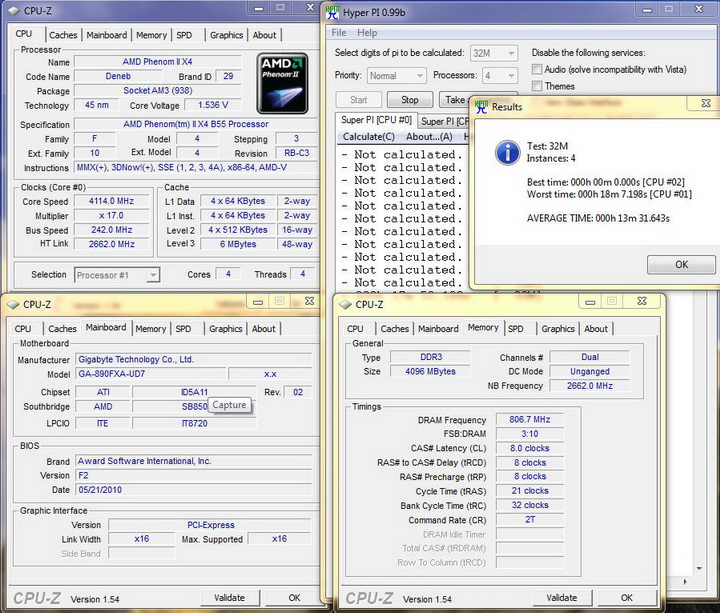Click Validate in Memory CPU-Z window

[x=562, y=598]
